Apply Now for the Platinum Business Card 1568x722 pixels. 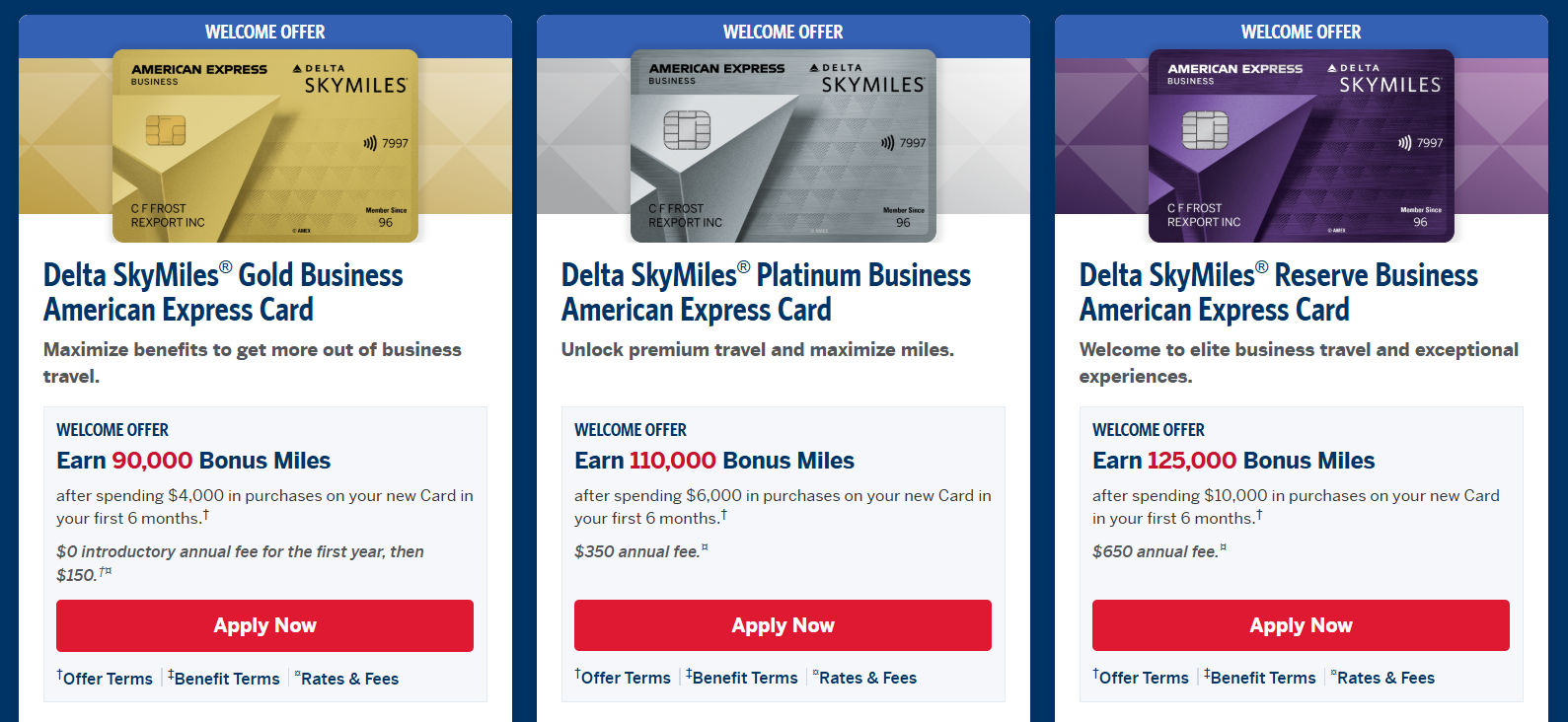click(x=783, y=625)
